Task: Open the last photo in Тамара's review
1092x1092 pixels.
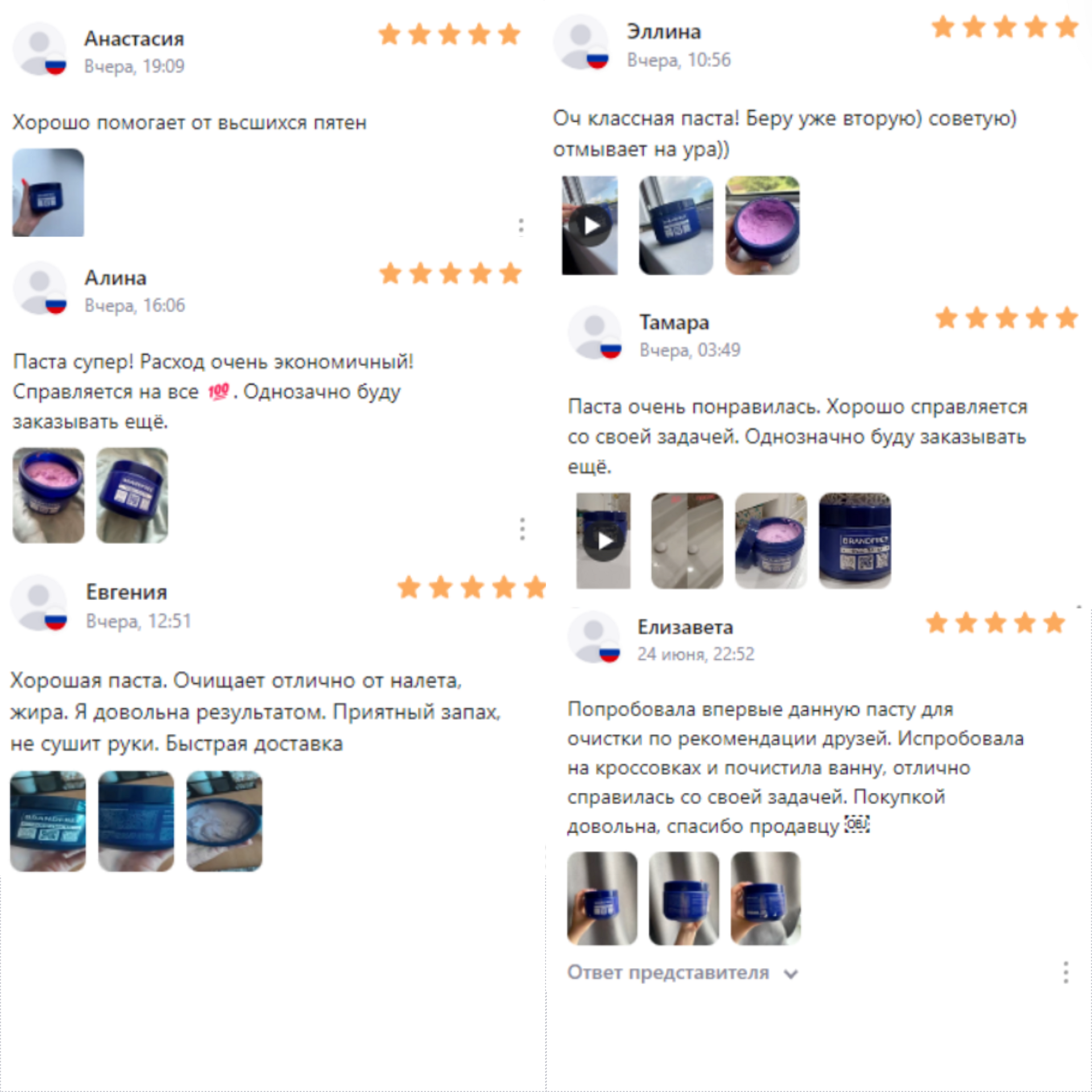Action: coord(855,540)
